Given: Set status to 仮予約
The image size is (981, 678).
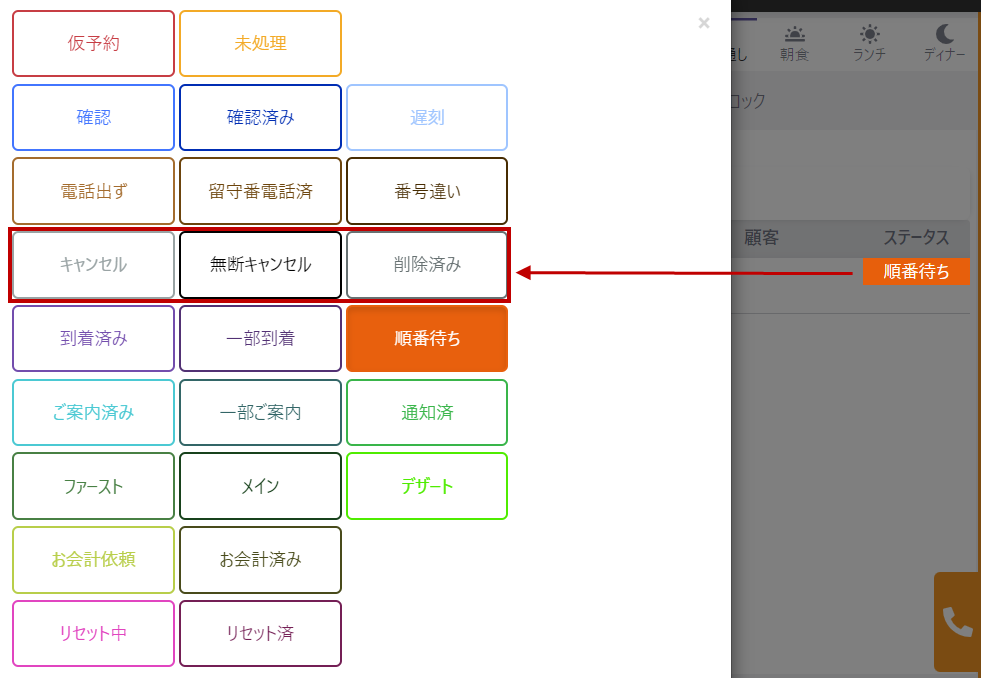Looking at the screenshot, I should click(x=93, y=44).
